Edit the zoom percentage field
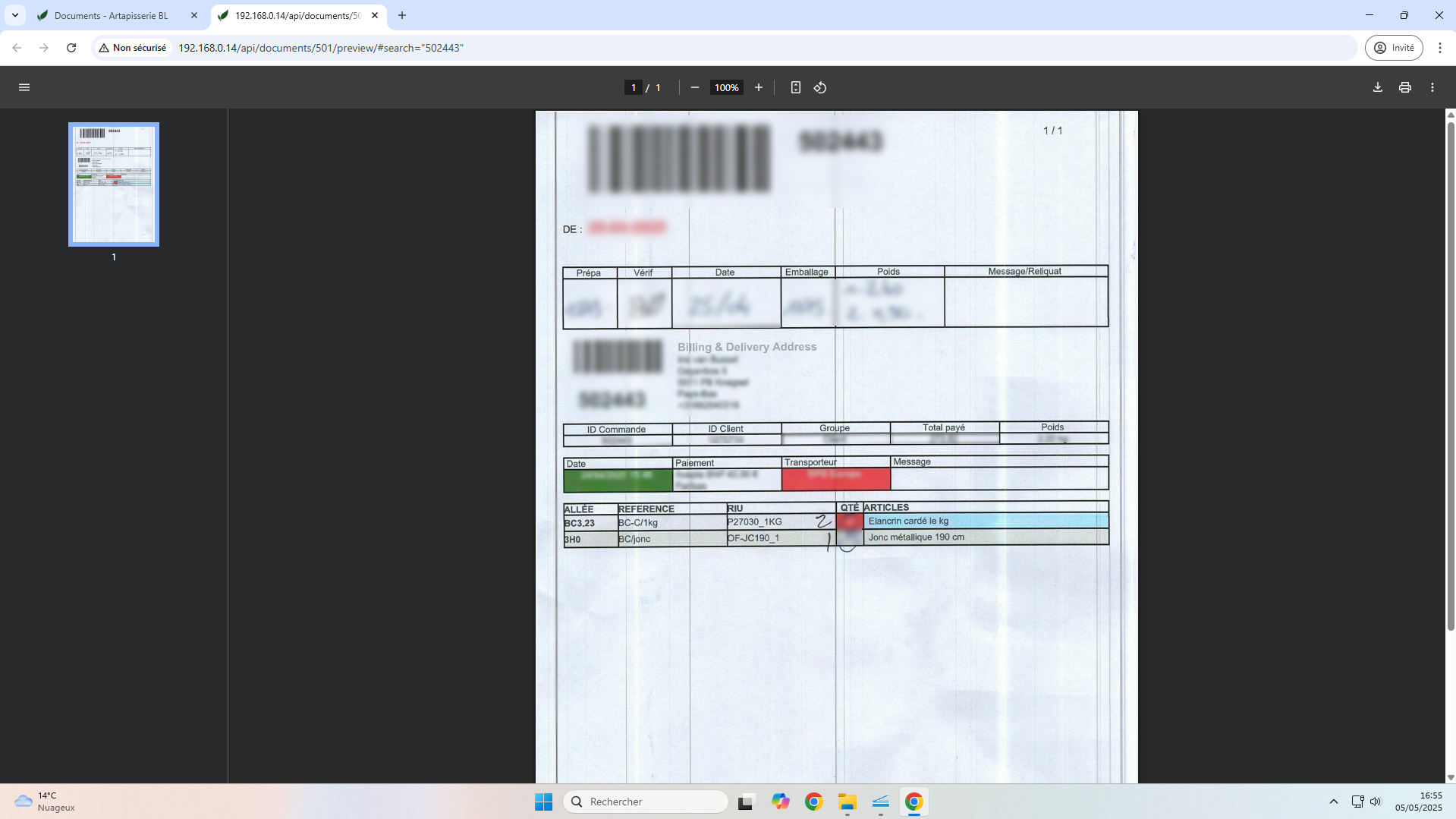Image resolution: width=1456 pixels, height=819 pixels. 726,87
